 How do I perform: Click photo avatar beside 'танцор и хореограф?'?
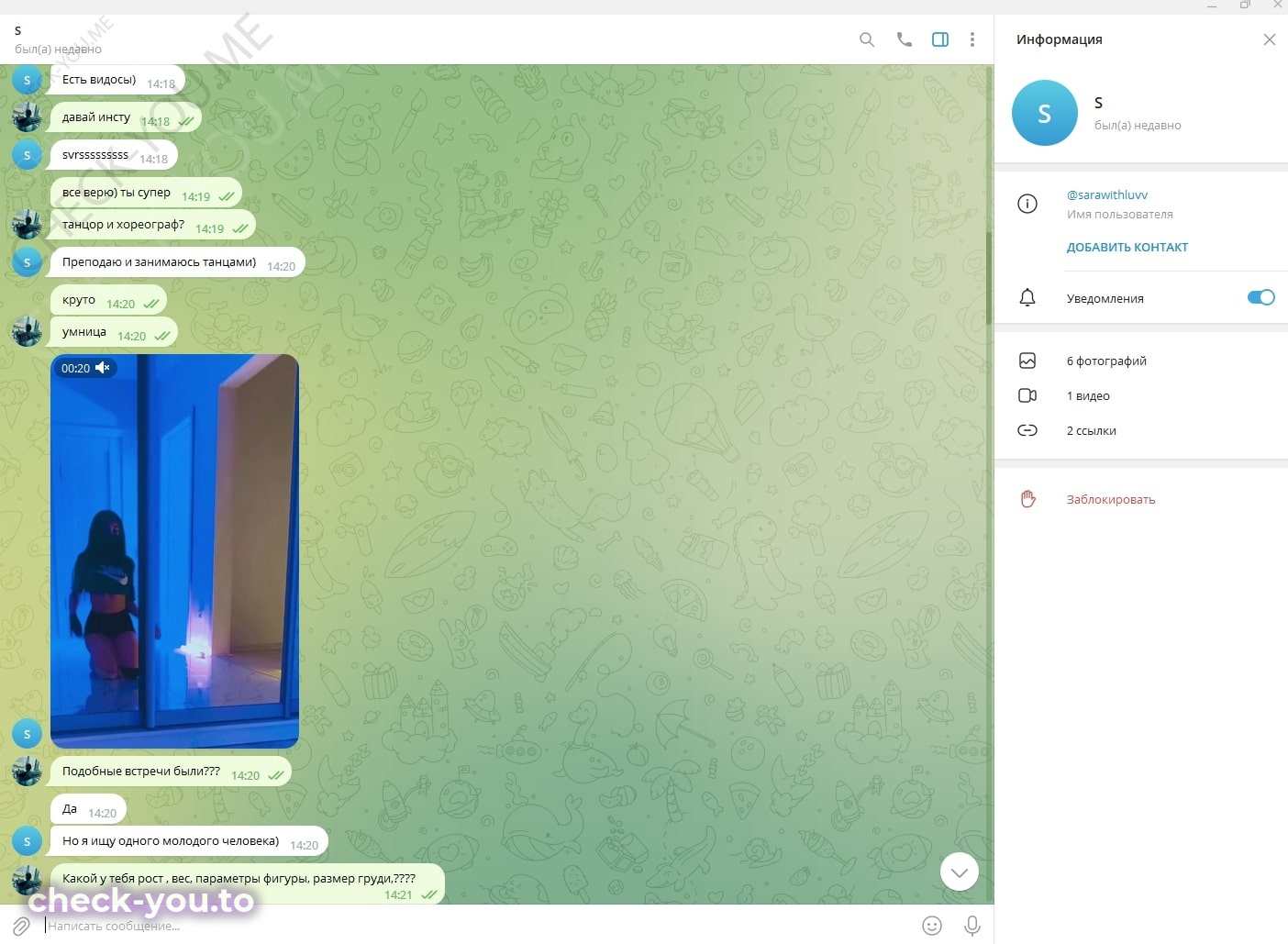coord(27,225)
